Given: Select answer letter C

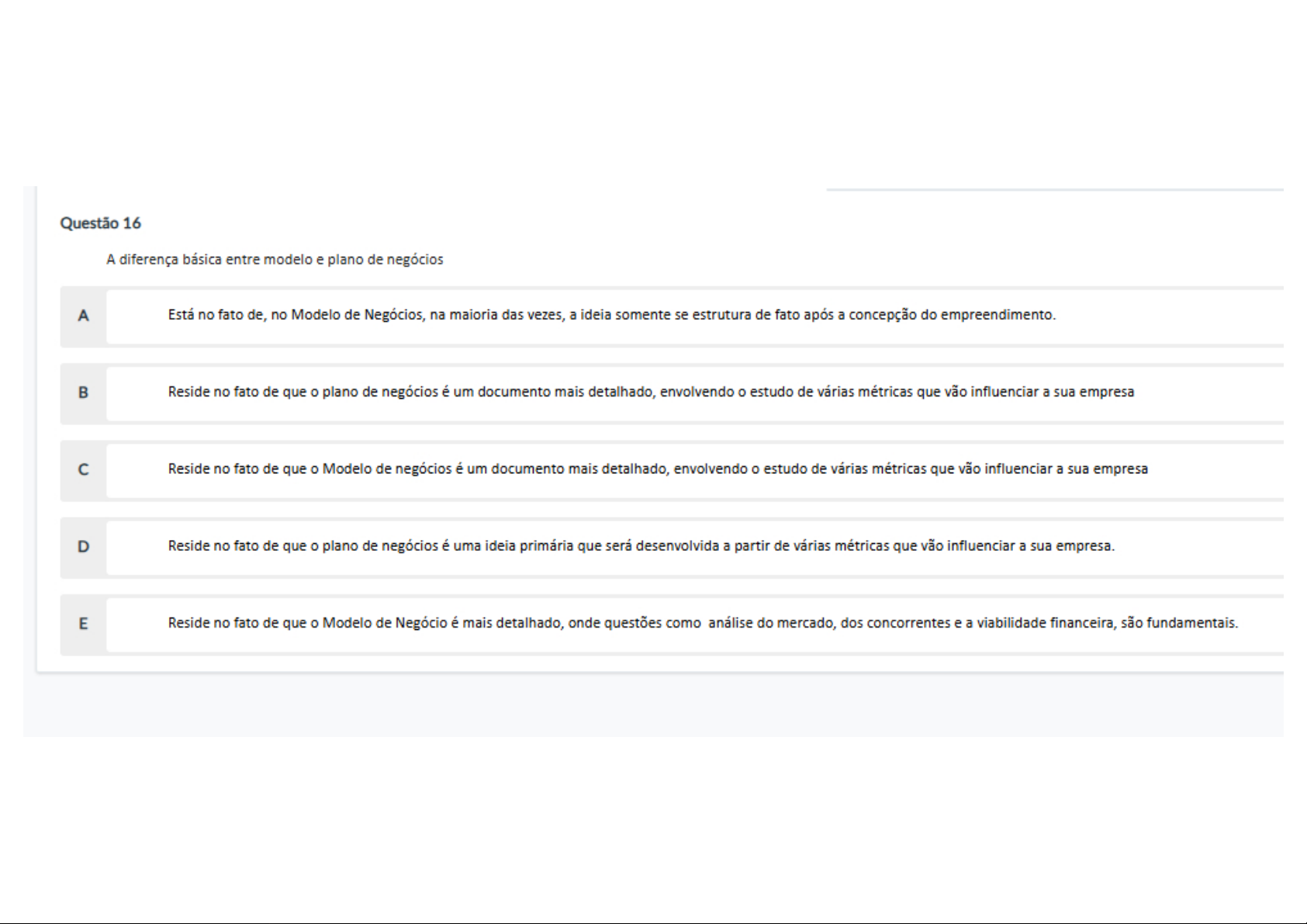Looking at the screenshot, I should point(83,469).
